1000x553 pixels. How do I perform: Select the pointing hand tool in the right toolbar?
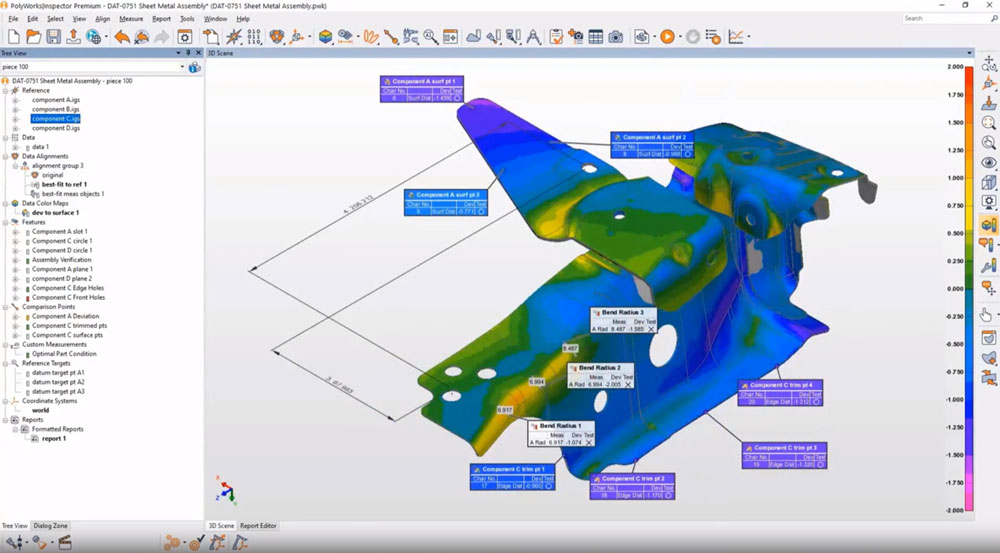(987, 314)
